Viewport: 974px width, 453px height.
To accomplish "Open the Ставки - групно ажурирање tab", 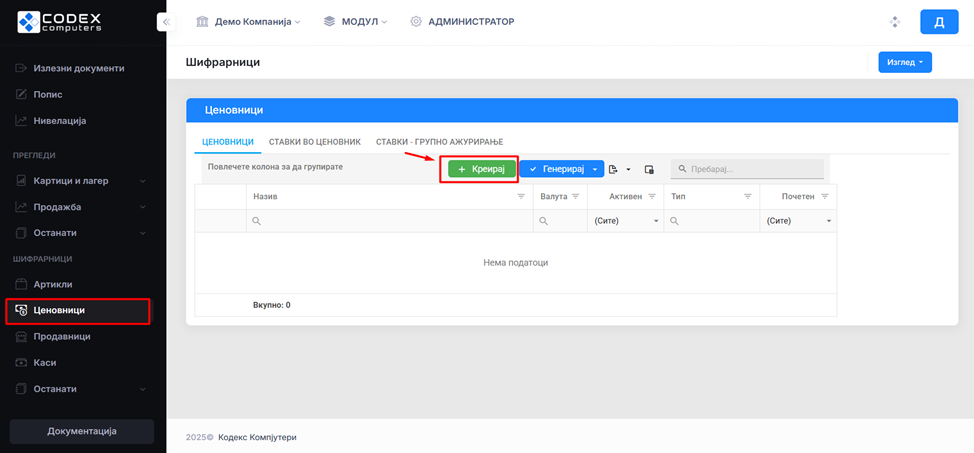I will coord(439,142).
